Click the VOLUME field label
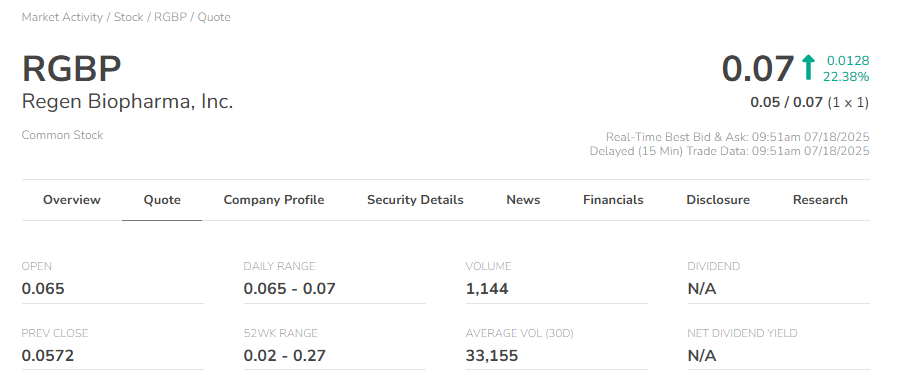The width and height of the screenshot is (897, 390). click(x=489, y=266)
